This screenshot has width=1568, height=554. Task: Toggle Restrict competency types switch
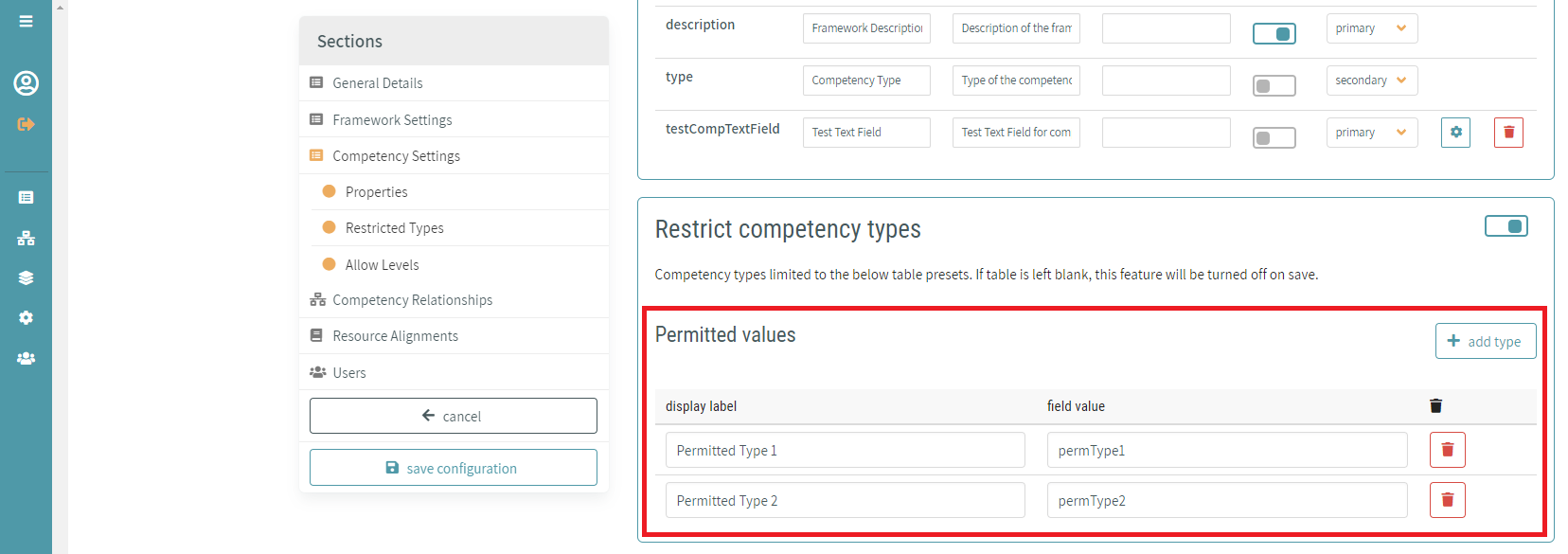click(1506, 226)
